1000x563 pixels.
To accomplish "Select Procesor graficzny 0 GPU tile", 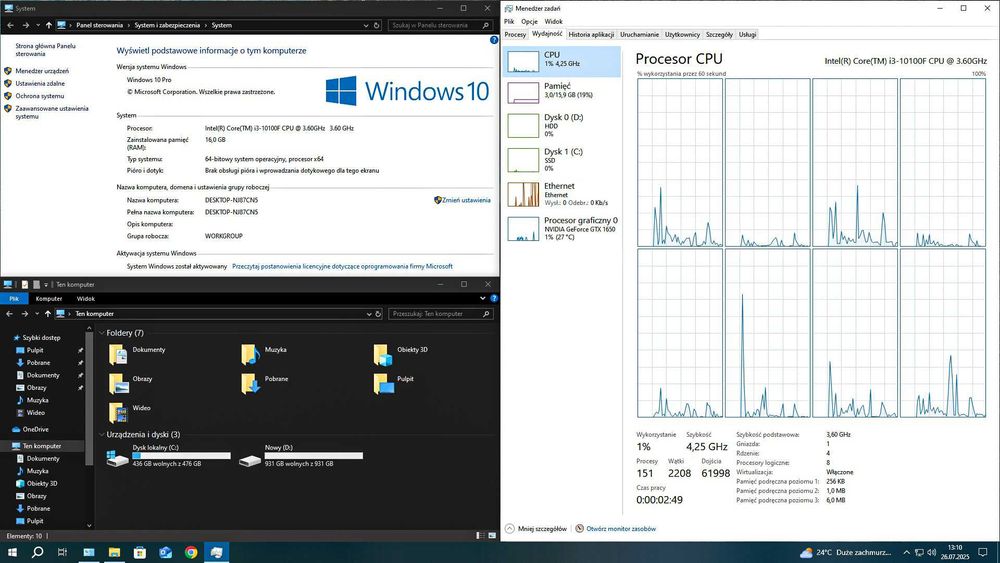I will click(561, 228).
